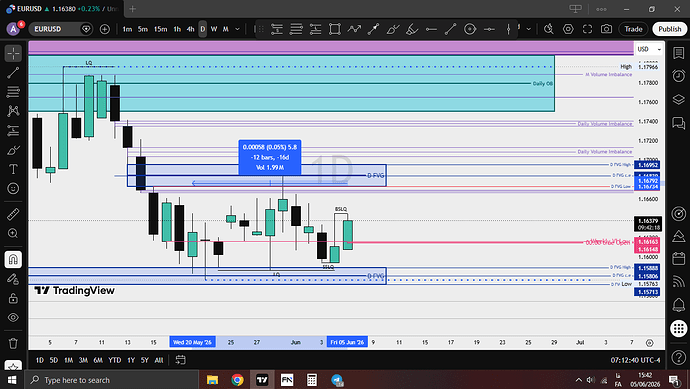Toggle magnet mode
Image resolution: width=690 pixels, height=389 pixels.
[x=13, y=259]
